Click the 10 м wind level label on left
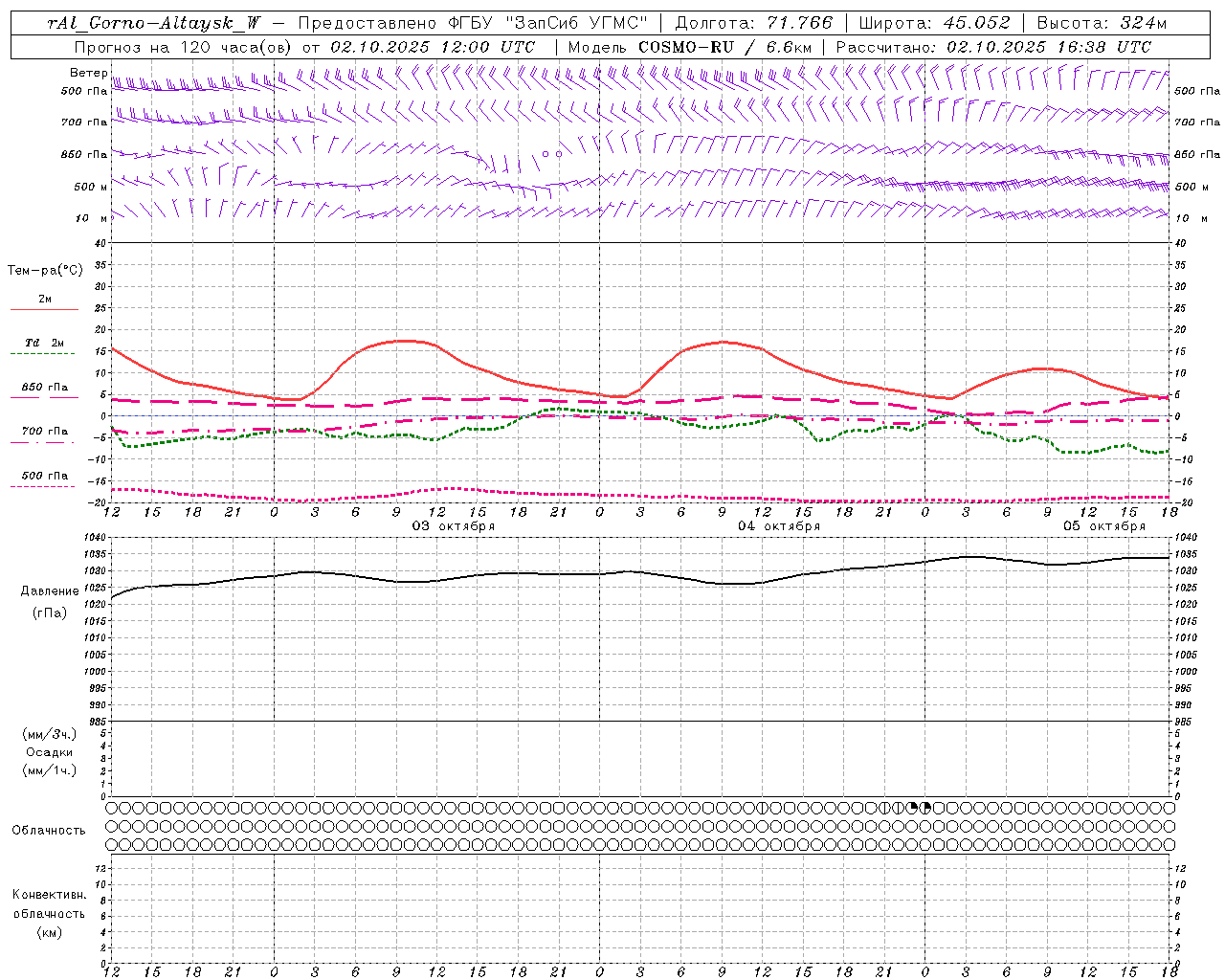1225x980 pixels. [92, 218]
